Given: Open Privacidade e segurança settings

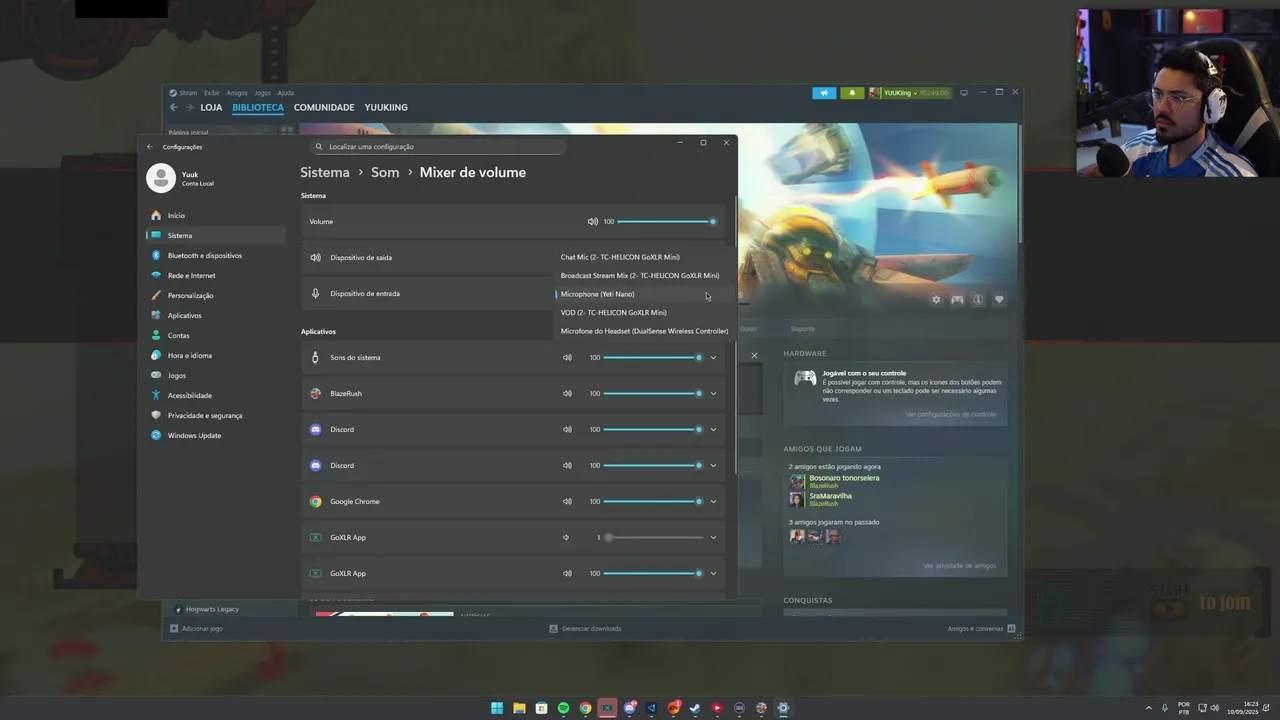Looking at the screenshot, I should pos(215,415).
